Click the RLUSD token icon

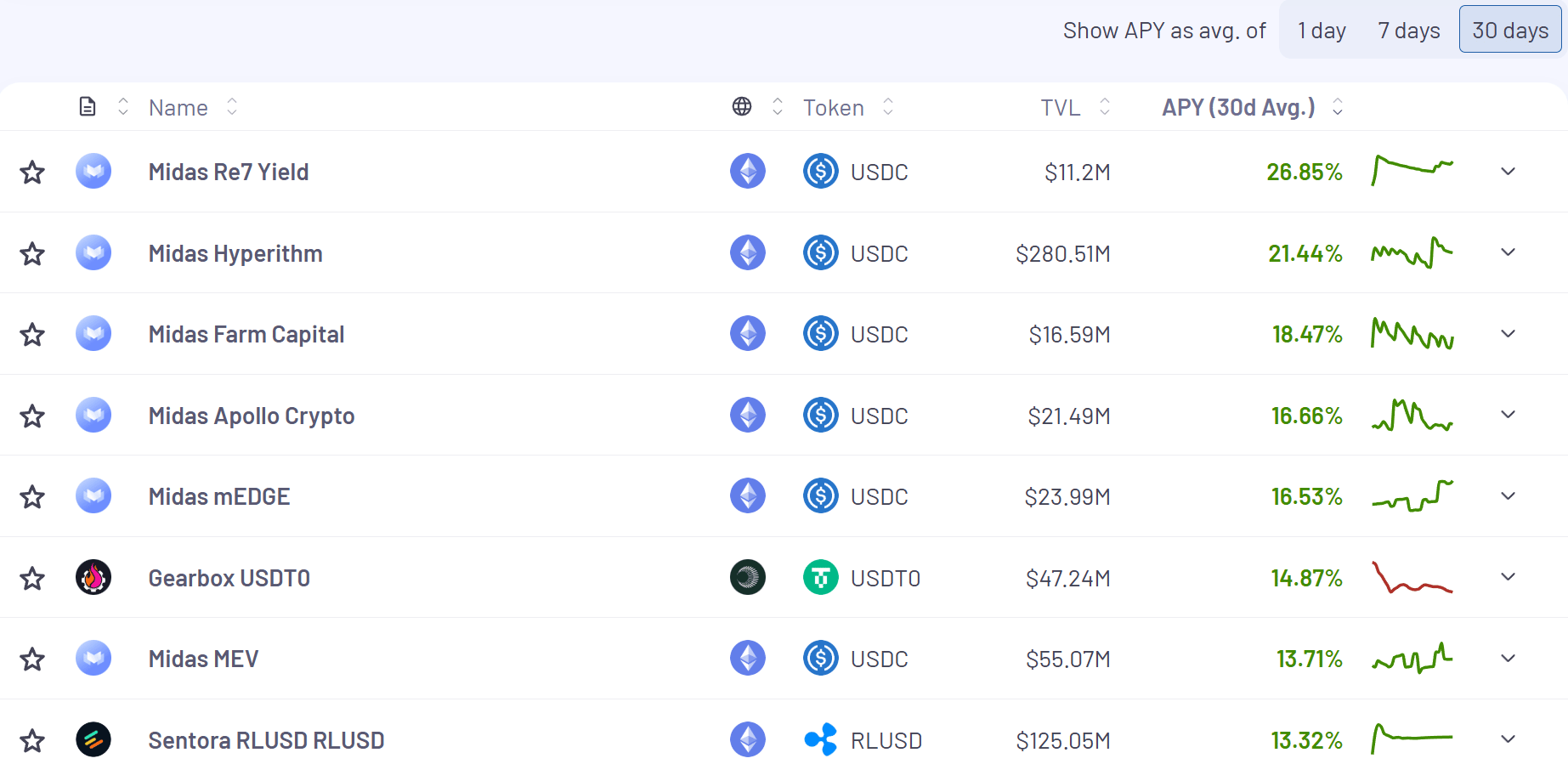[820, 740]
